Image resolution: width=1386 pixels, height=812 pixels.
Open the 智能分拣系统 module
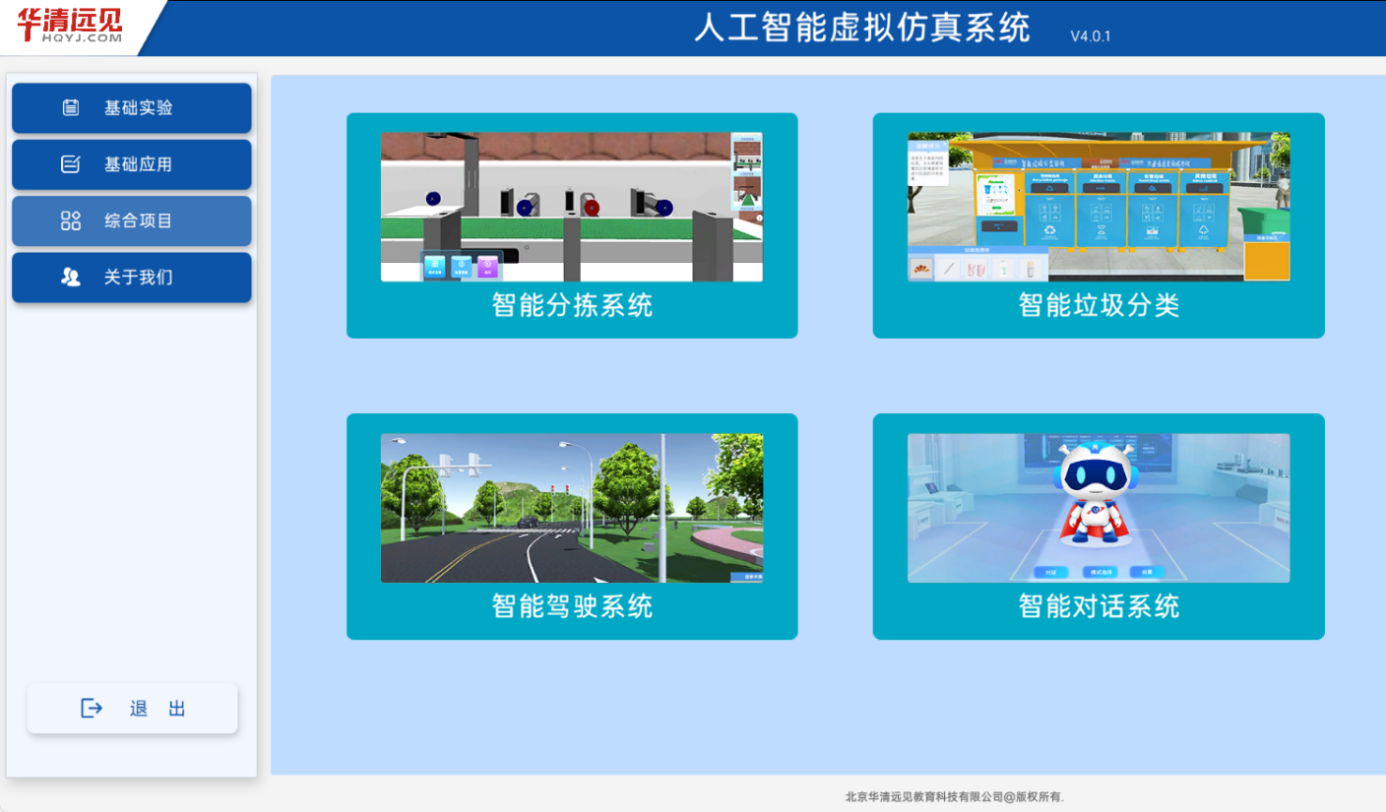point(571,205)
